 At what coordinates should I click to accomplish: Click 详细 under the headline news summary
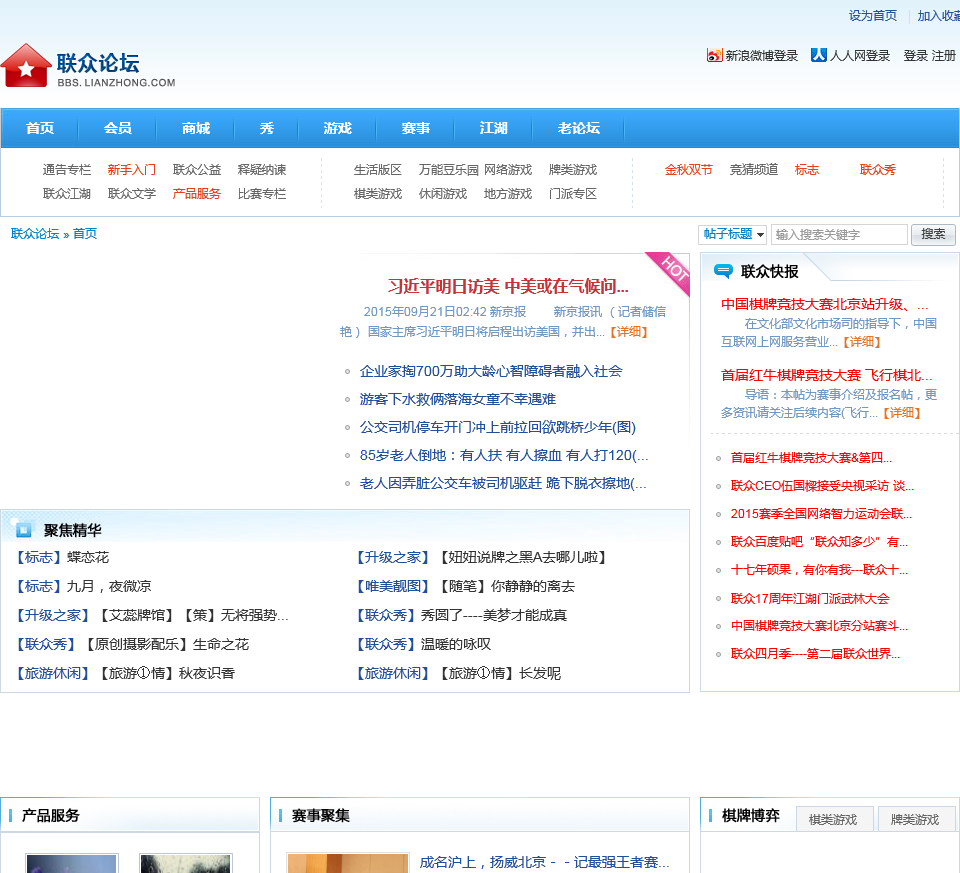[629, 332]
